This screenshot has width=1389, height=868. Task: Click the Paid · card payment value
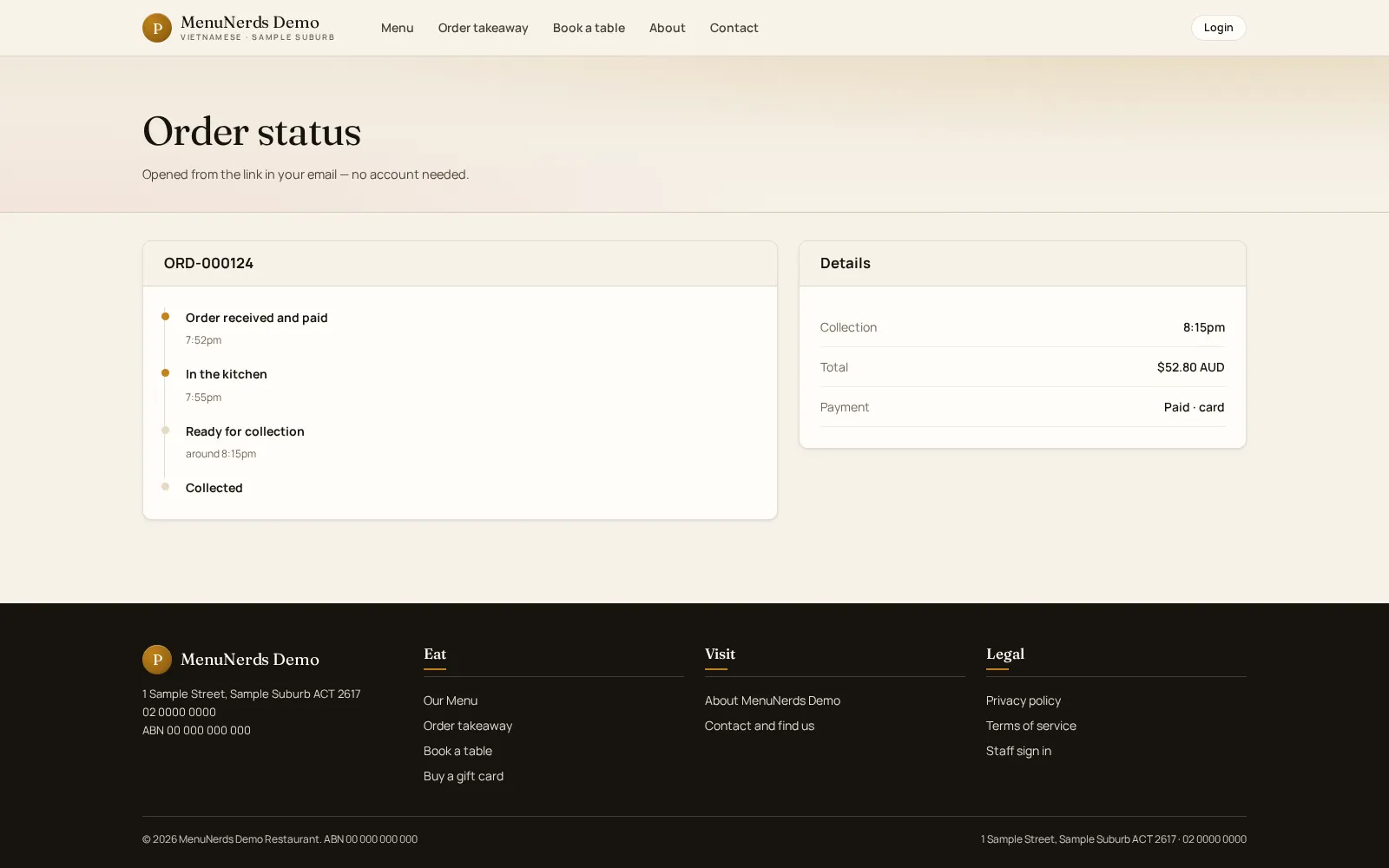click(x=1195, y=407)
